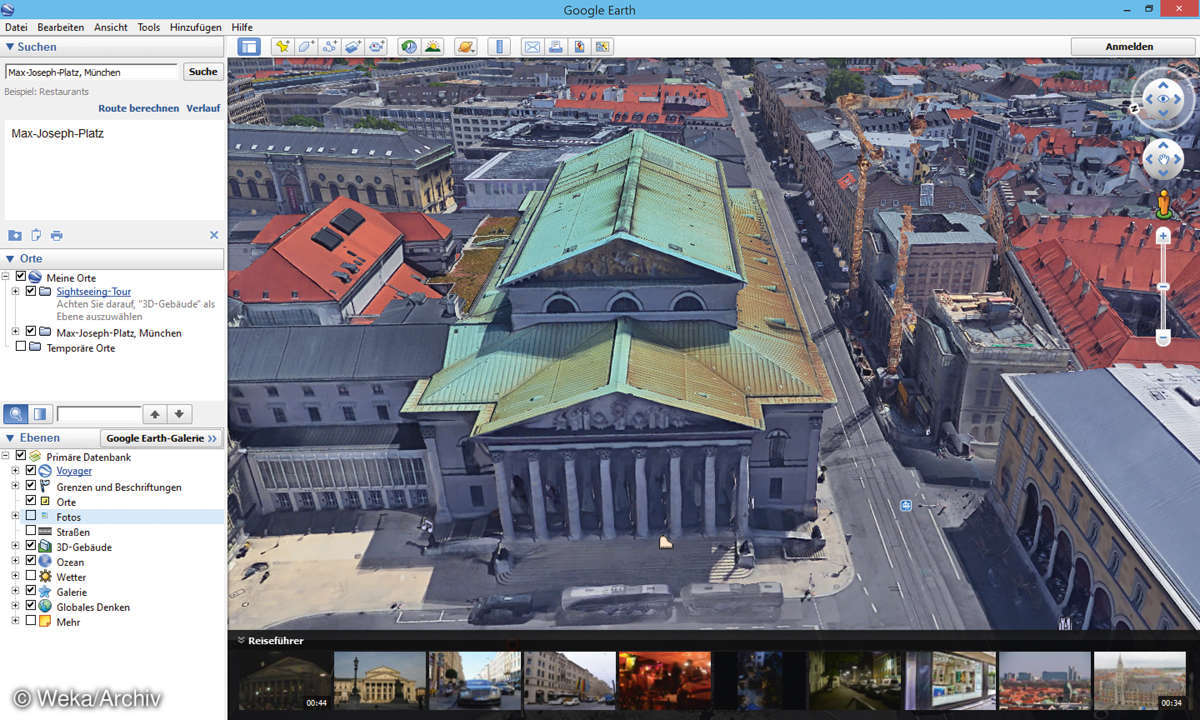Collapse the Primäre Datenbank node

coord(6,456)
